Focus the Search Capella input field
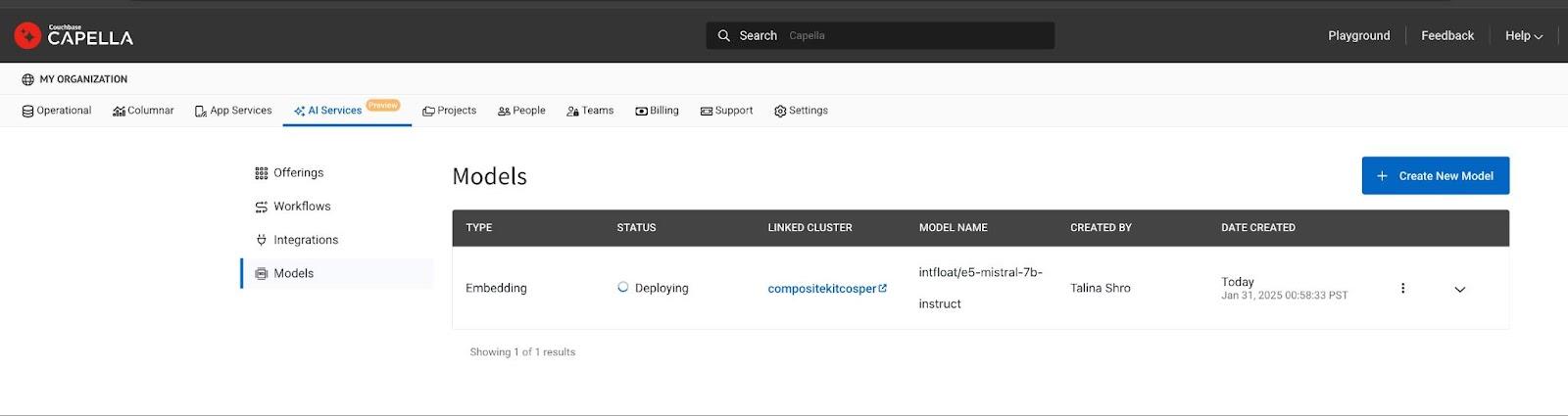Viewport: 1568px width, 416px height. (880, 35)
